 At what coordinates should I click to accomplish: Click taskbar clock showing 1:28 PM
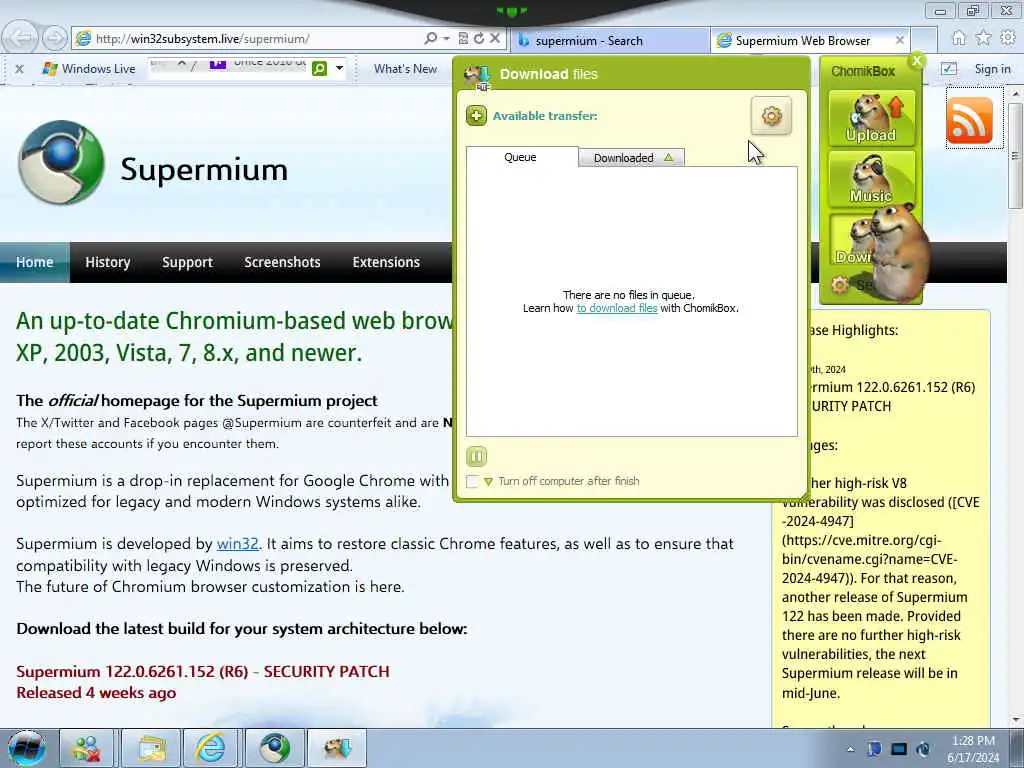coord(973,749)
